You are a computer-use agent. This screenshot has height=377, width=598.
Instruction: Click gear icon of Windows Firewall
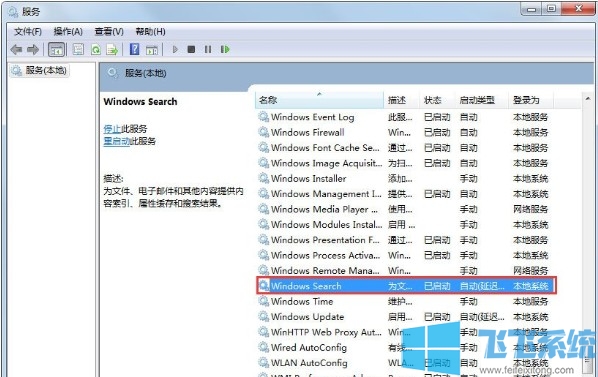pyautogui.click(x=264, y=132)
